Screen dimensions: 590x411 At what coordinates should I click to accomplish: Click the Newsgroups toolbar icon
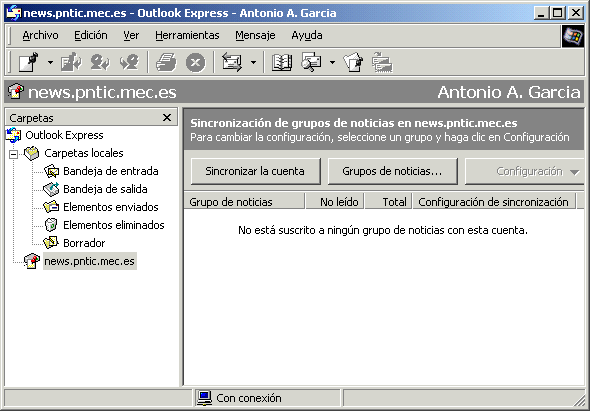[x=353, y=62]
